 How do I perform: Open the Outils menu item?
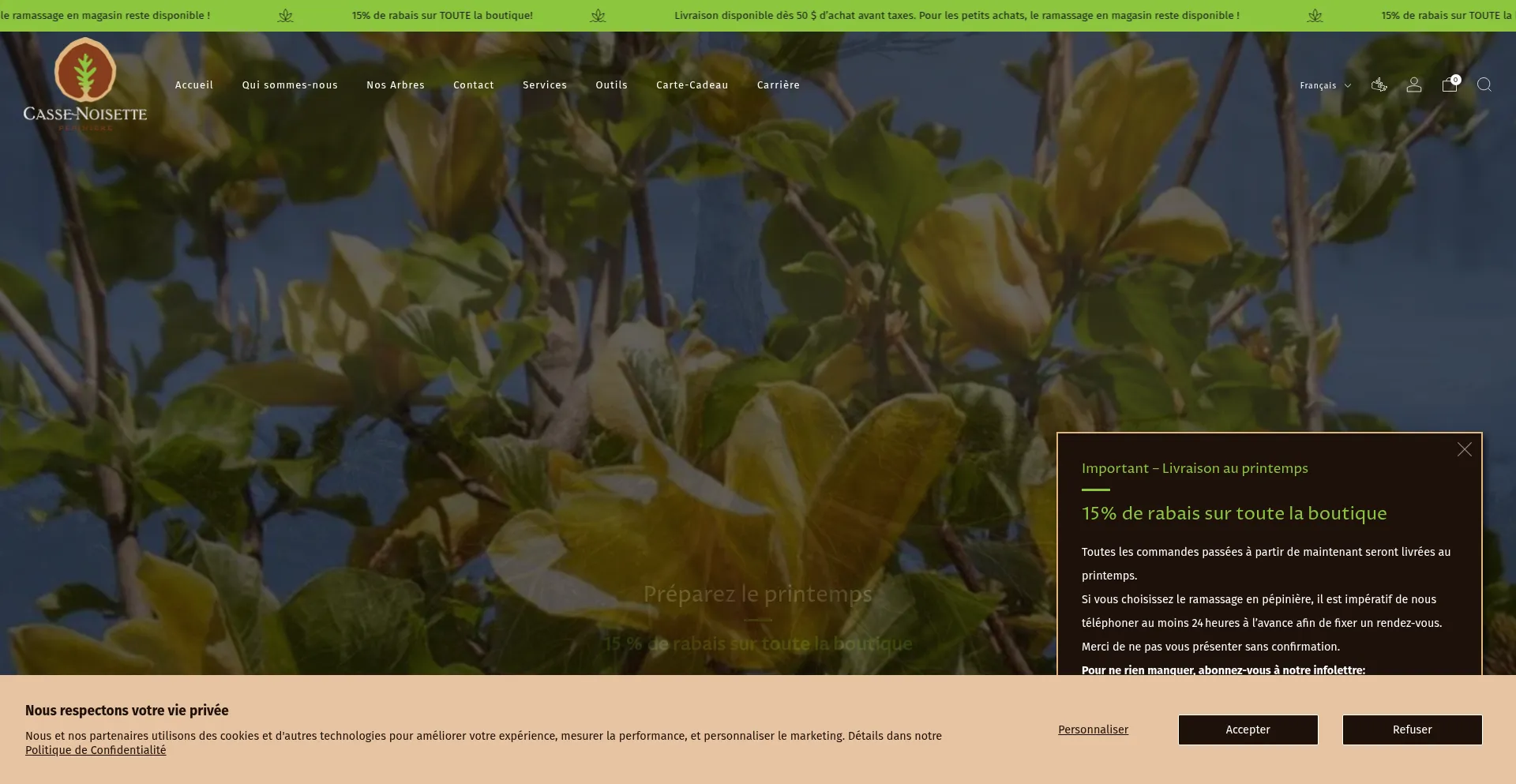click(x=612, y=84)
